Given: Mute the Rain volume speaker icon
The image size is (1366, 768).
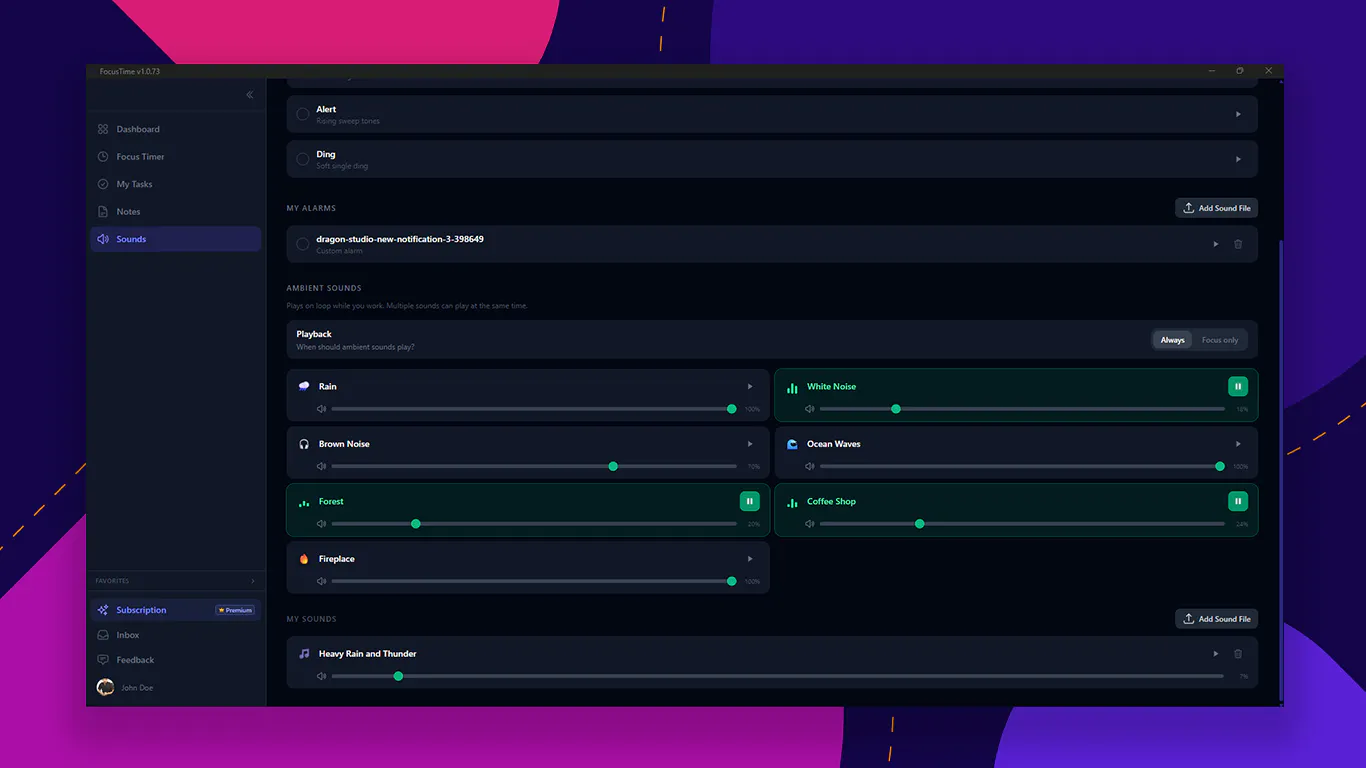Looking at the screenshot, I should click(x=322, y=409).
